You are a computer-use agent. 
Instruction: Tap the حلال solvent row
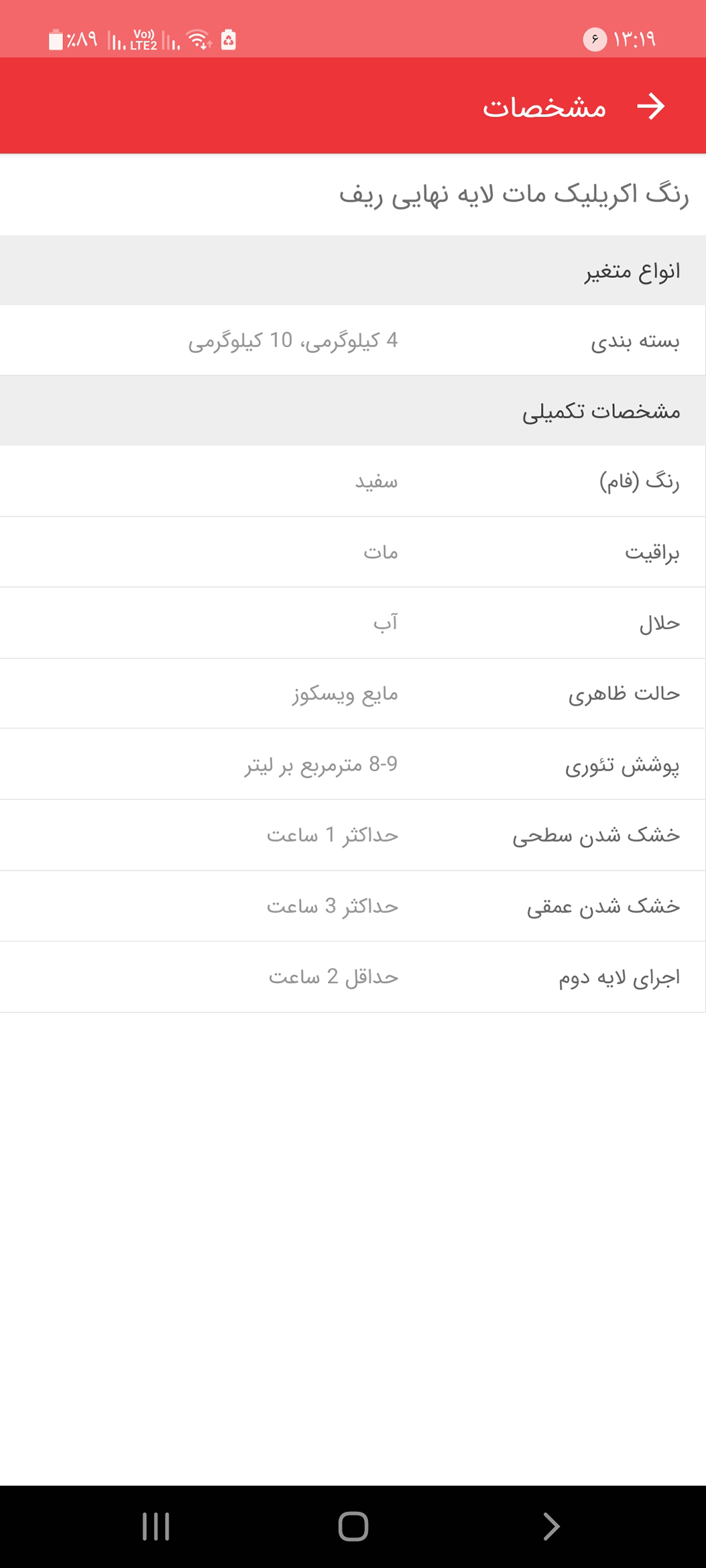[x=353, y=623]
